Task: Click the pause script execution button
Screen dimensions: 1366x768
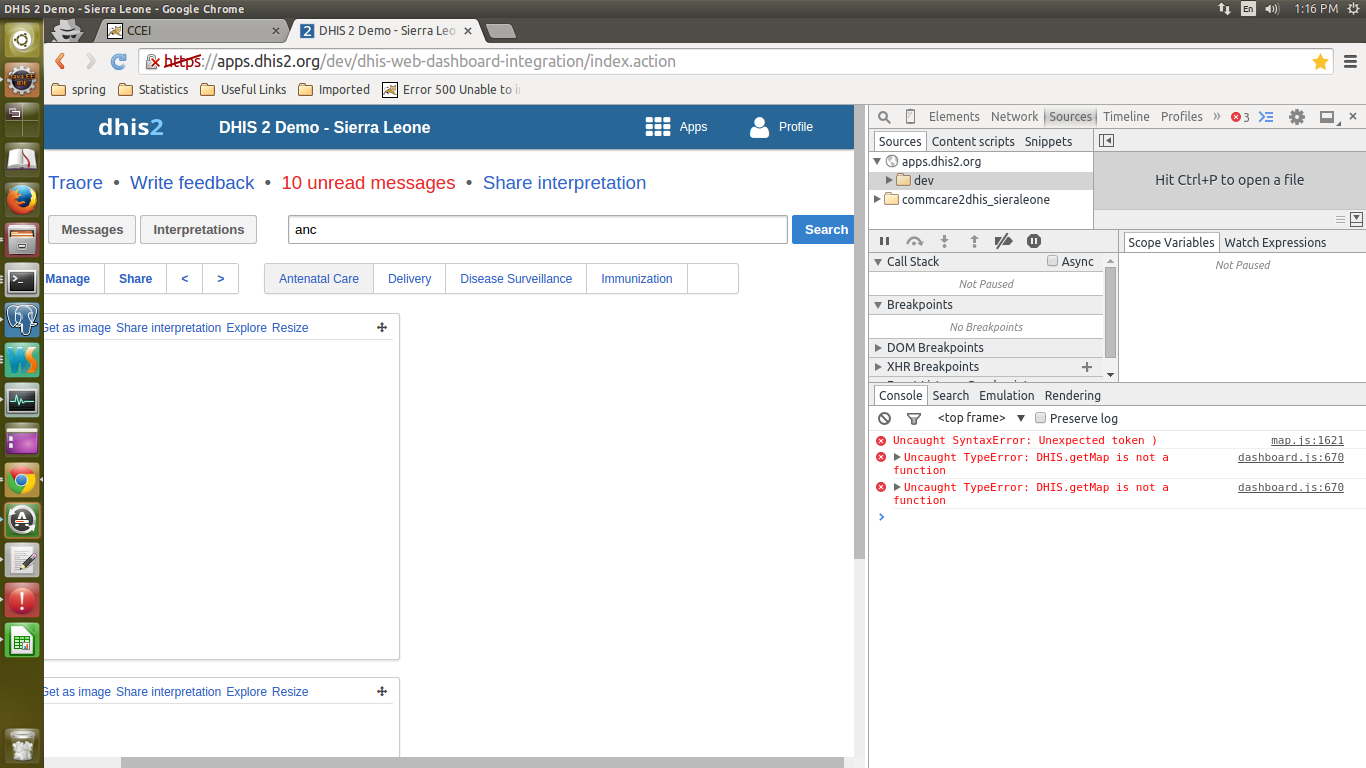Action: 885,241
